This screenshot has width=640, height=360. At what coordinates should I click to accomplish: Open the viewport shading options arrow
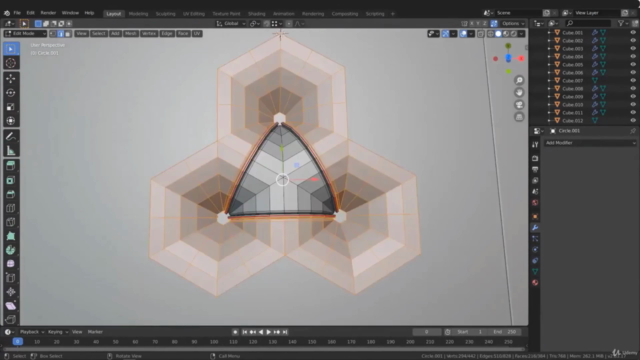522,34
